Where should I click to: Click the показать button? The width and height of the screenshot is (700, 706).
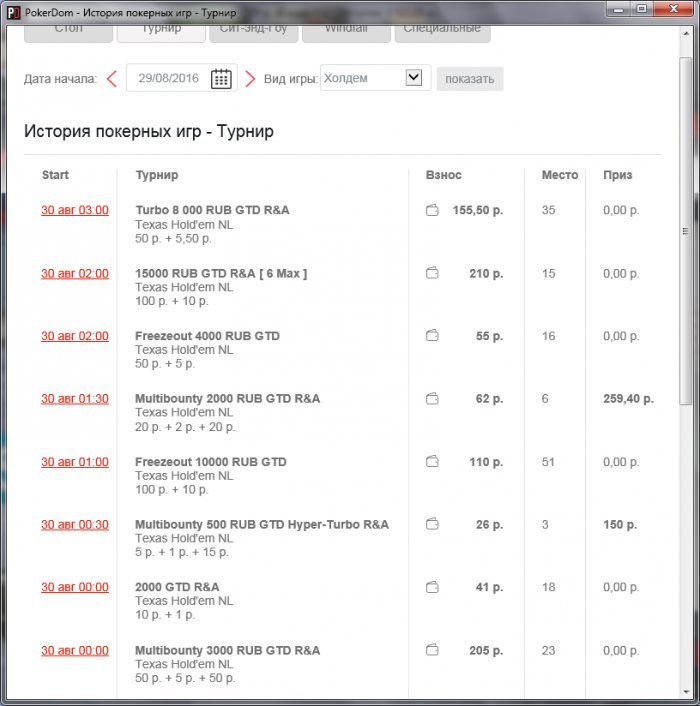(470, 79)
